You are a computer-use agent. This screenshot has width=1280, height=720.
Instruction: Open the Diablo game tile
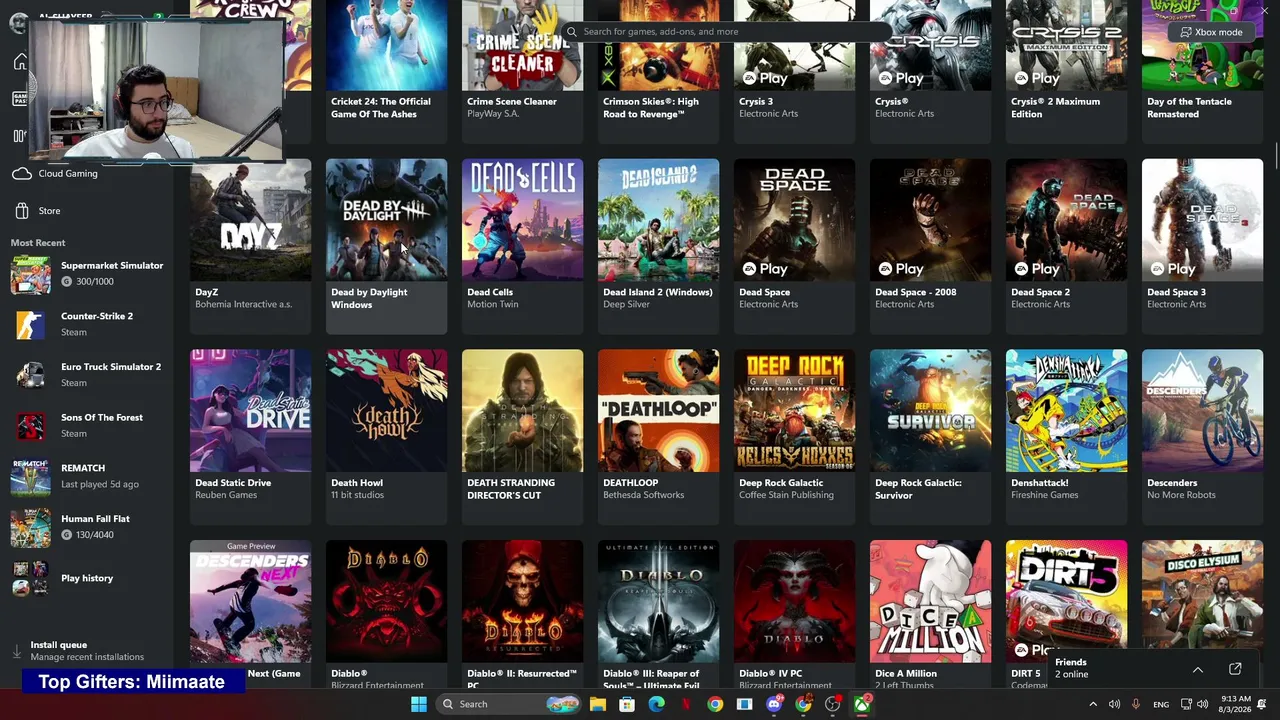click(386, 614)
